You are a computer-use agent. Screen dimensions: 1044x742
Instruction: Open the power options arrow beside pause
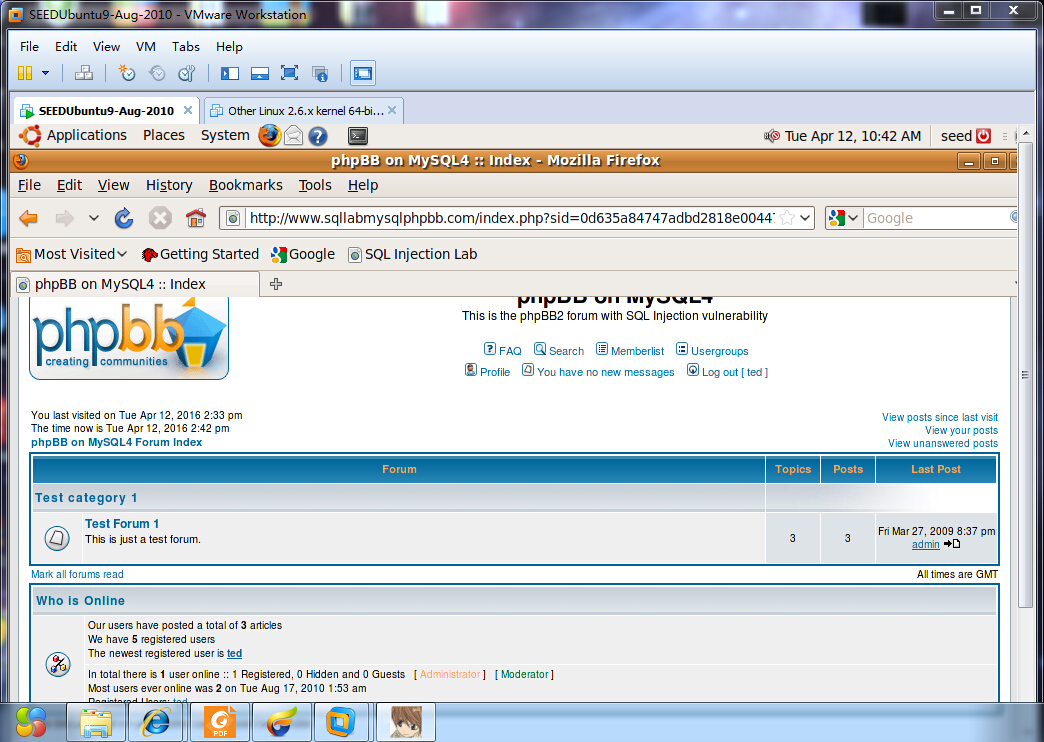coord(45,73)
